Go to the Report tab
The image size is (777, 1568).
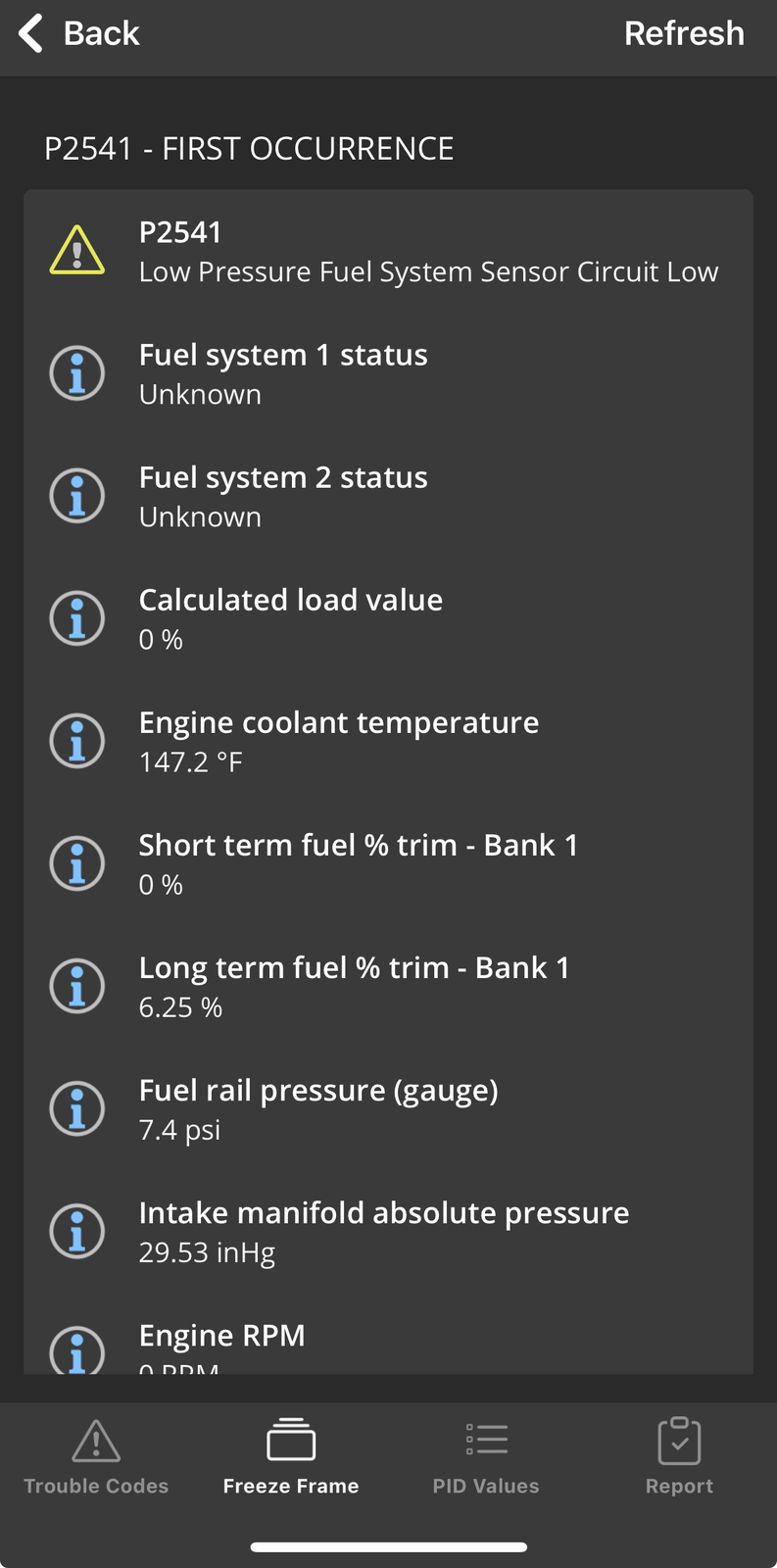coord(679,1457)
